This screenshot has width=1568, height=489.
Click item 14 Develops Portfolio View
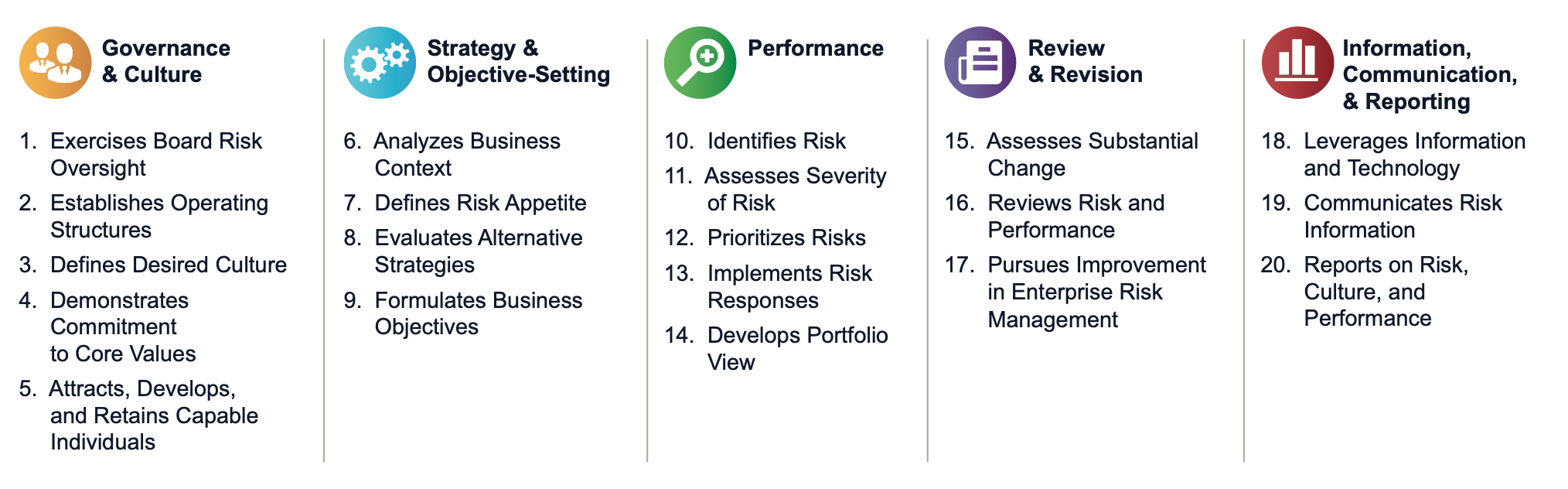pyautogui.click(x=776, y=348)
